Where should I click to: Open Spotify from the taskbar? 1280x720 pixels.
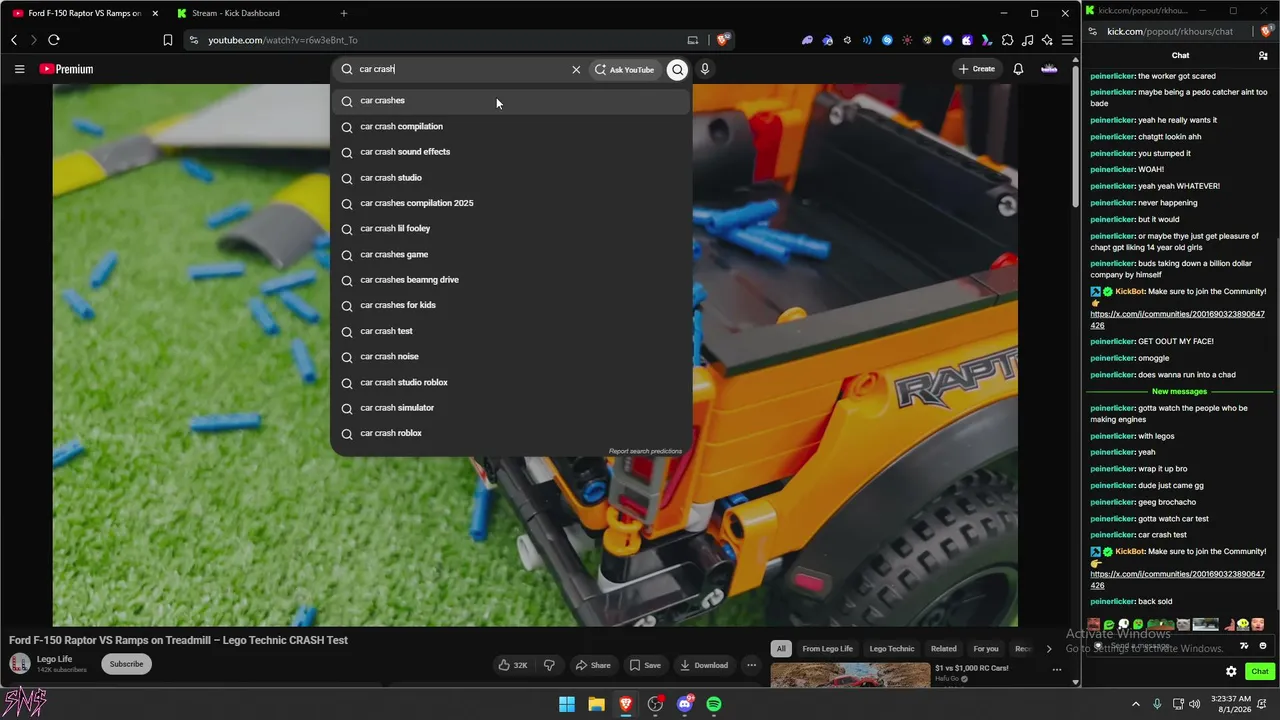pos(714,704)
